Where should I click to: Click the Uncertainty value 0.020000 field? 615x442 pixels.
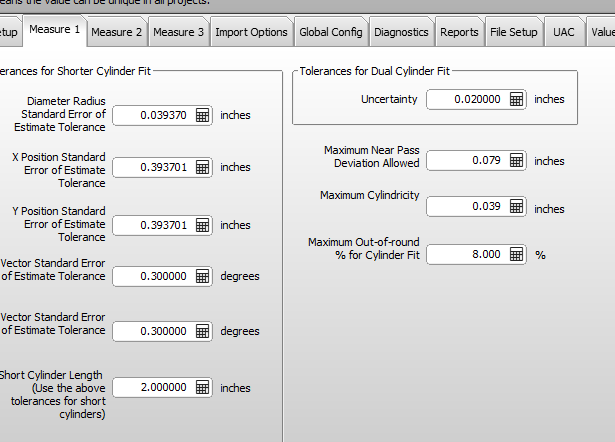[467, 100]
